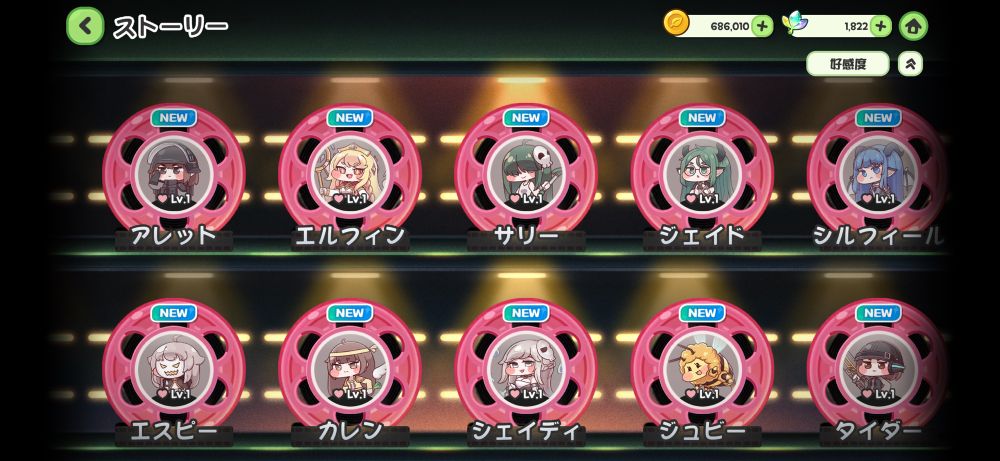
Task: Tap the rainbow gem currency icon
Action: (794, 24)
